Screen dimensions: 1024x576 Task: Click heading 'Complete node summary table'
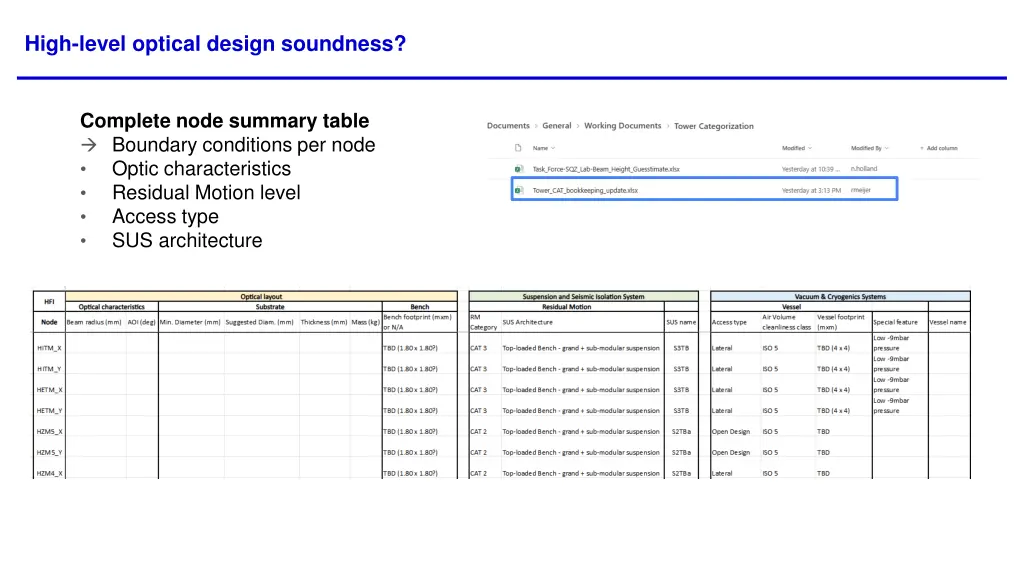tap(225, 121)
